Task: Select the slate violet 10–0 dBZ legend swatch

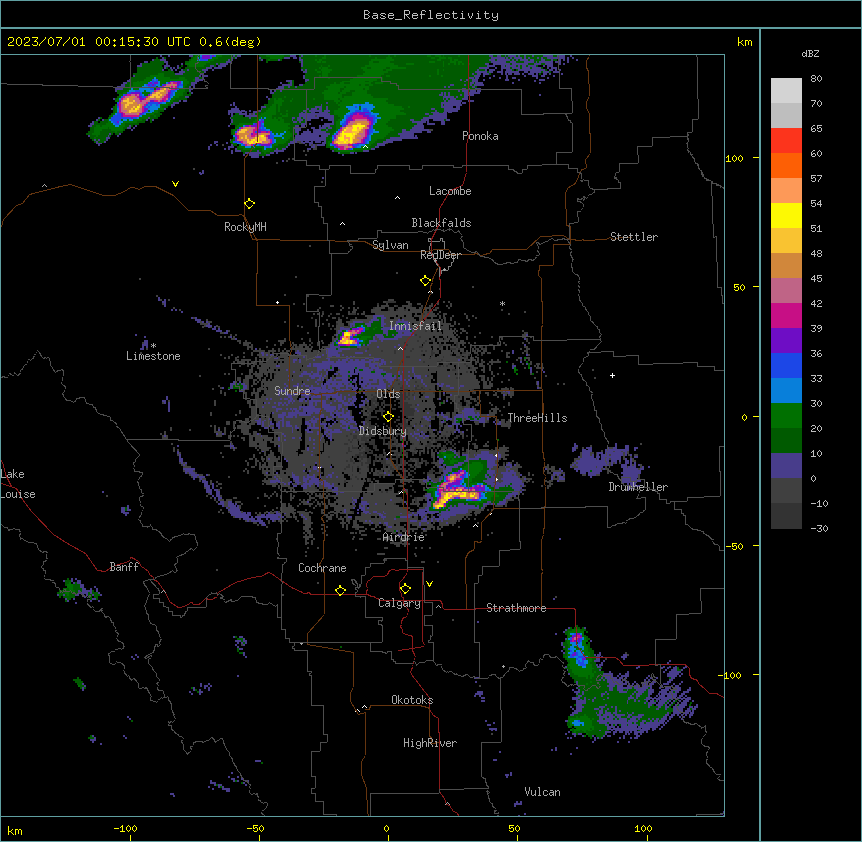Action: (786, 466)
